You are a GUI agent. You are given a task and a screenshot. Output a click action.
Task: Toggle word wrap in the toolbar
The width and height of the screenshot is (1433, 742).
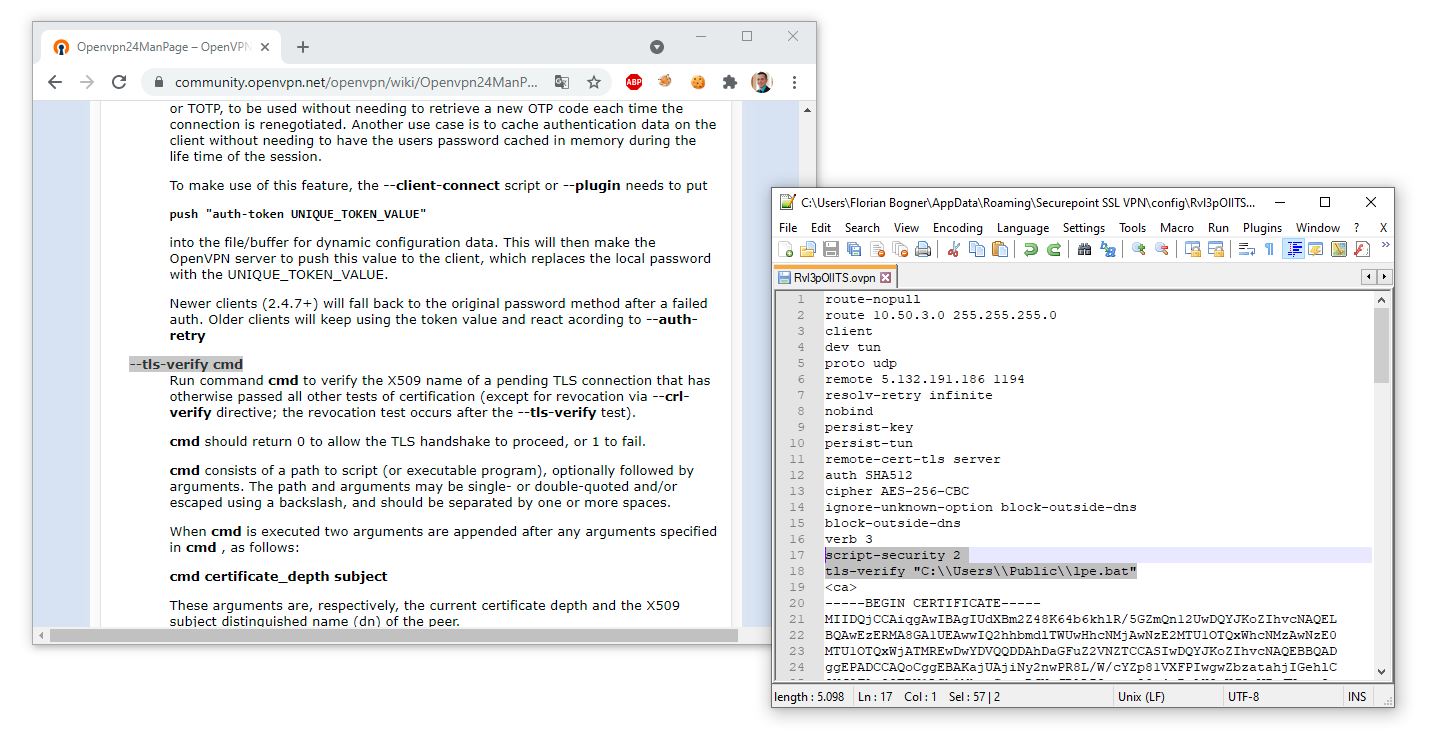[x=1247, y=250]
